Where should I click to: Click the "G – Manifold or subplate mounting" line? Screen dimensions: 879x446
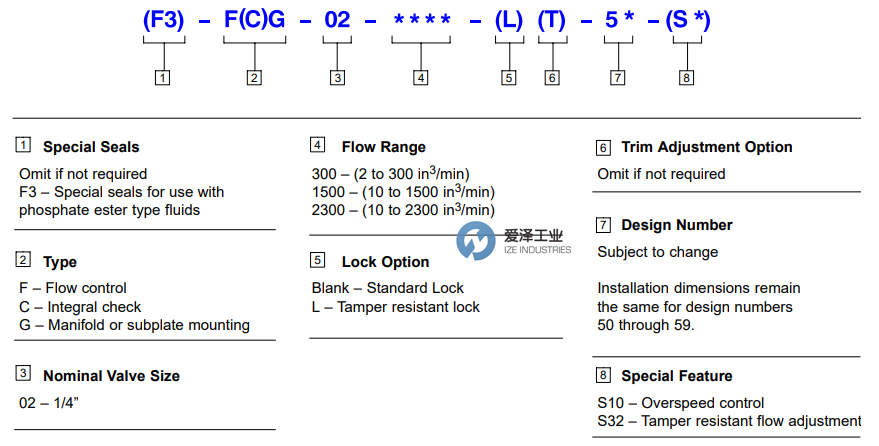tap(134, 325)
